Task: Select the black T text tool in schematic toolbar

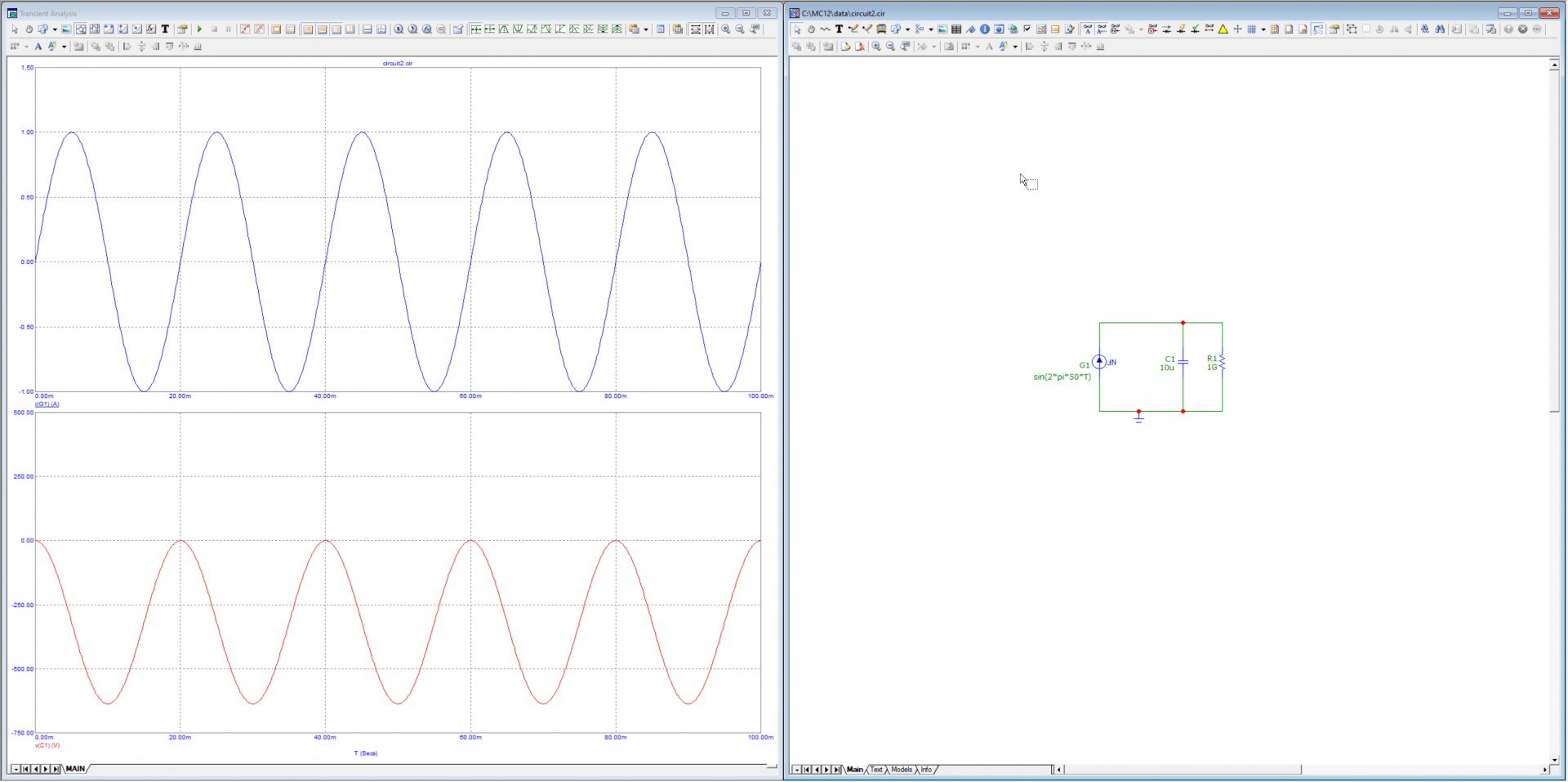Action: 839,29
